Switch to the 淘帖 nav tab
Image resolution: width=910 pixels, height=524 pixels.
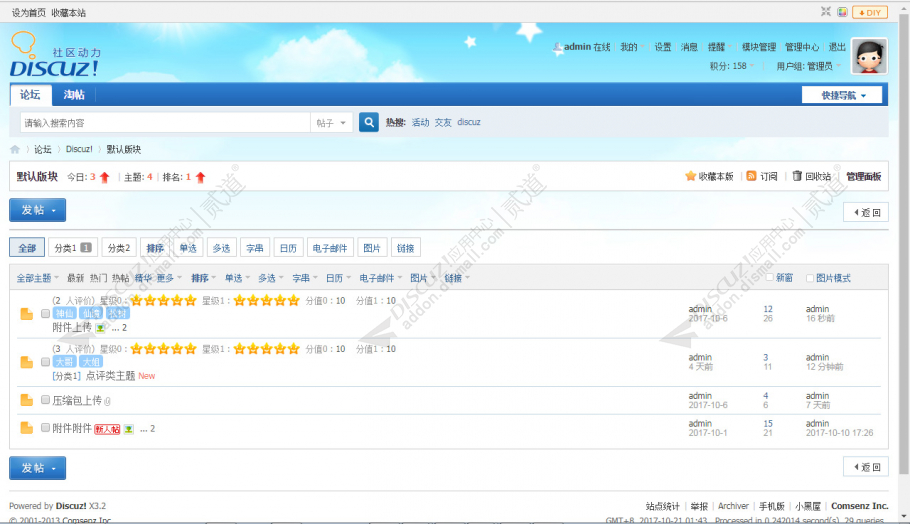click(x=74, y=95)
